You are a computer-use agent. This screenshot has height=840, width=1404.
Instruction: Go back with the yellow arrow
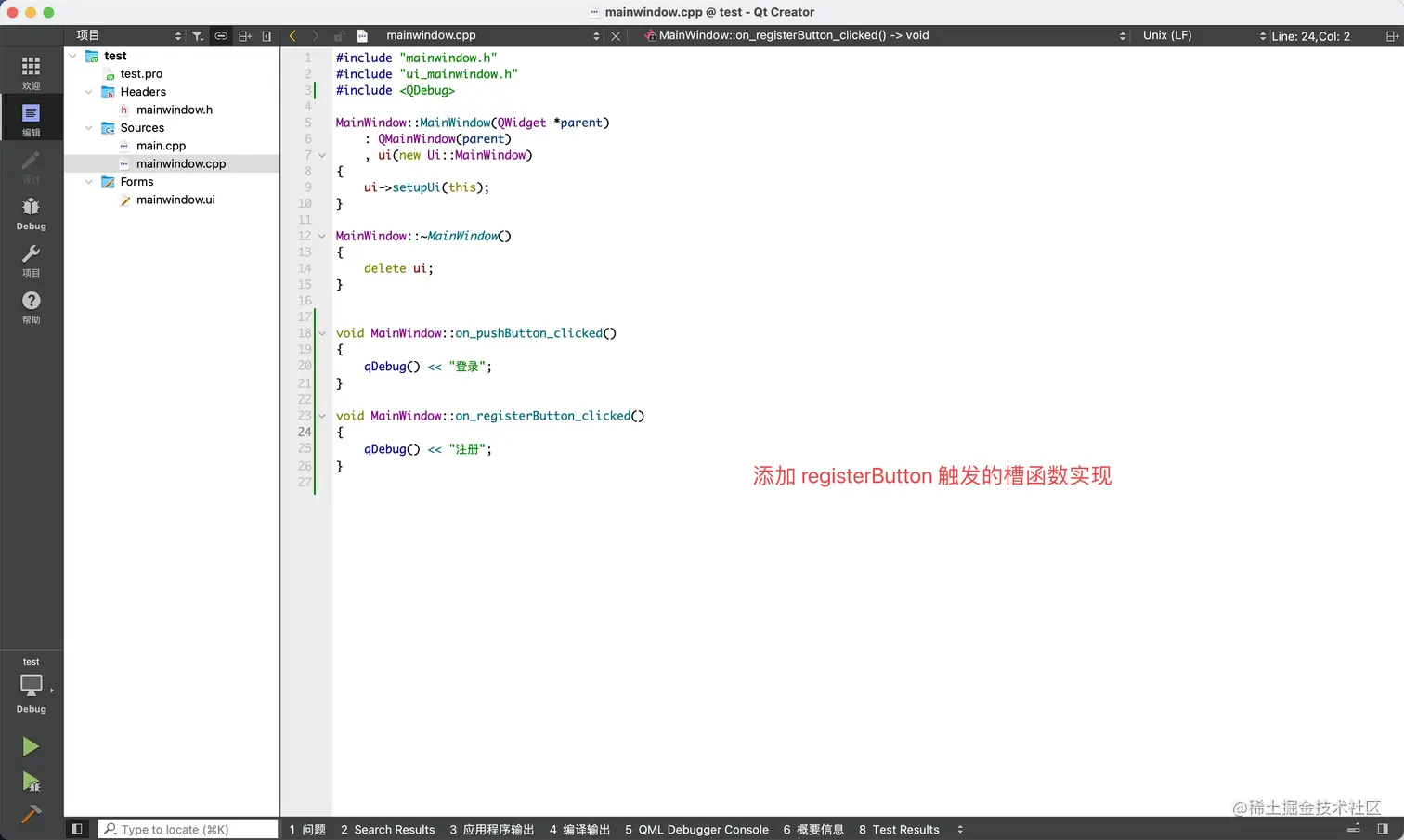coord(292,36)
